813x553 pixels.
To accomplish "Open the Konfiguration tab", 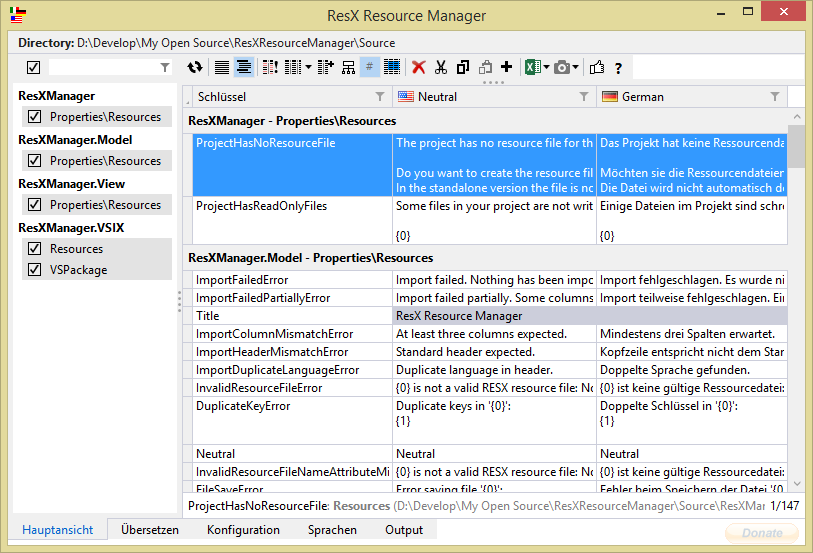I will click(243, 530).
